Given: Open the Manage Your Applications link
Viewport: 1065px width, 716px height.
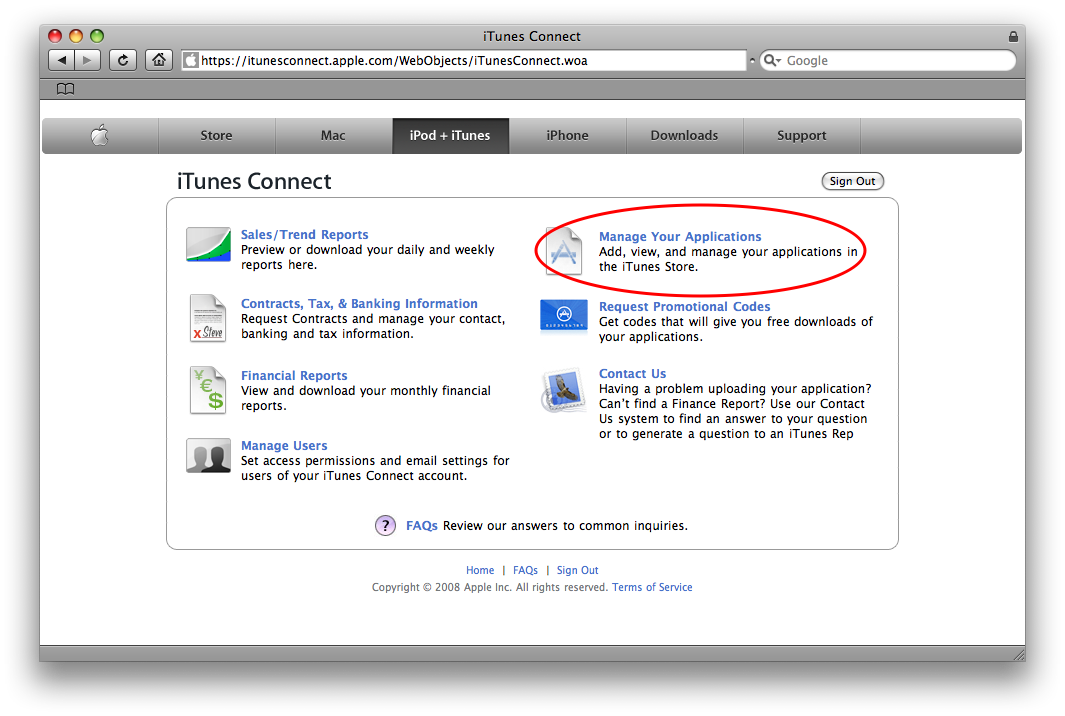Looking at the screenshot, I should [680, 236].
